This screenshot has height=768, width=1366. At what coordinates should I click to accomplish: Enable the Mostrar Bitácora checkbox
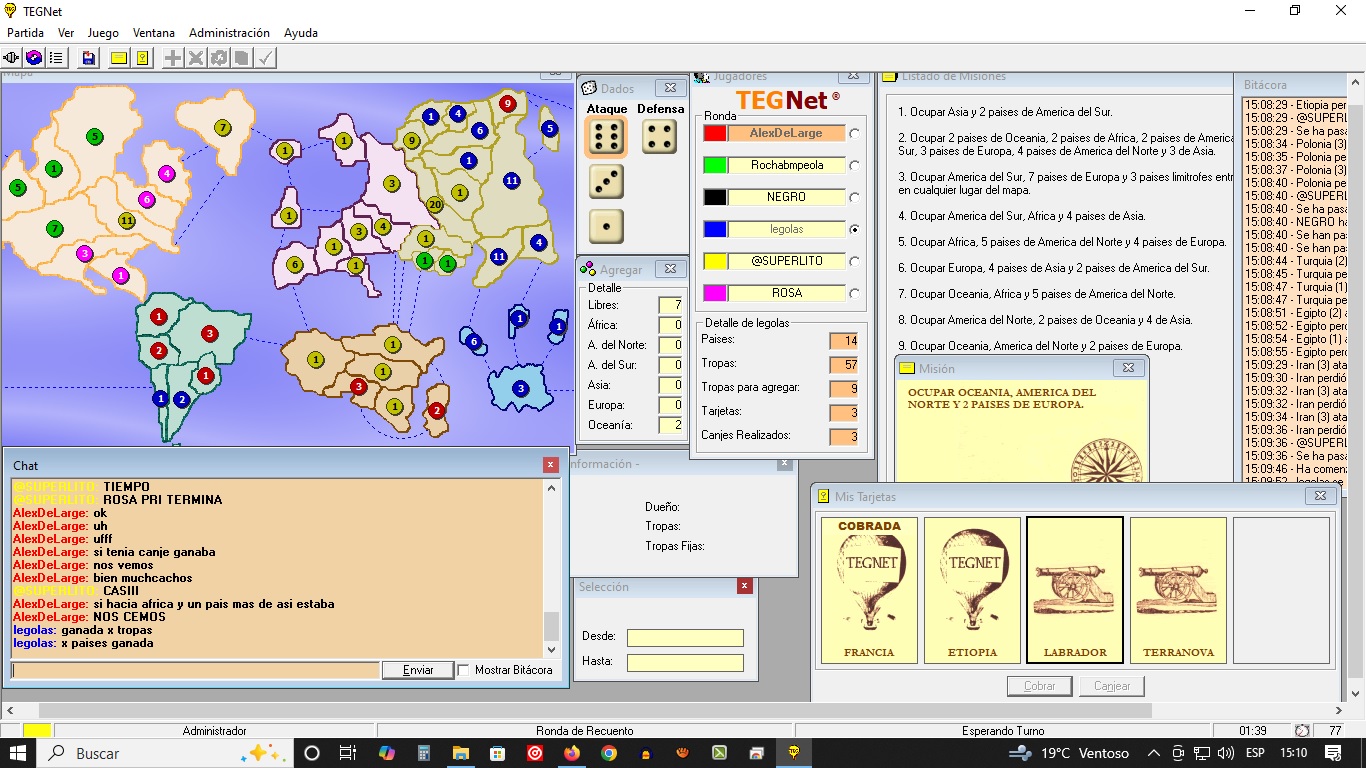coord(463,670)
